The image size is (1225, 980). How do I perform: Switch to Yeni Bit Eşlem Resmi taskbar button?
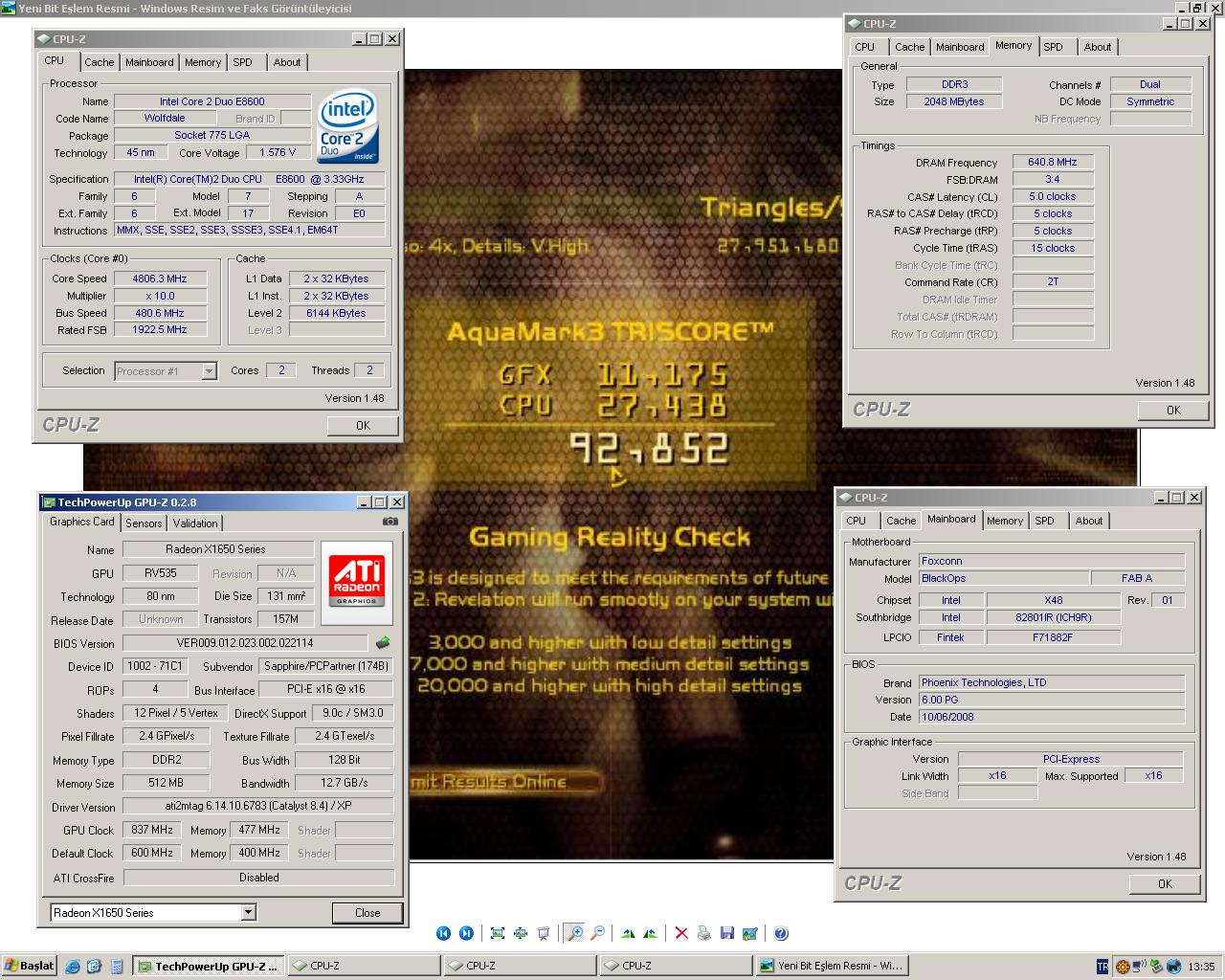(x=831, y=966)
